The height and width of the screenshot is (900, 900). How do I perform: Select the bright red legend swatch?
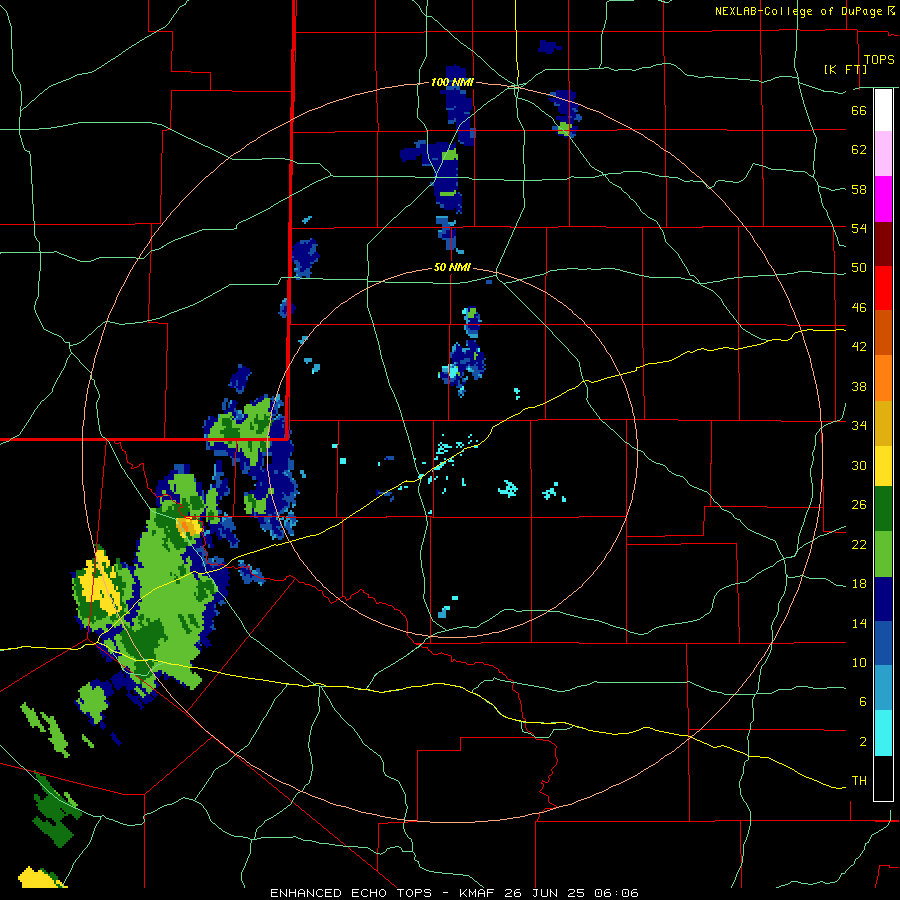pyautogui.click(x=883, y=288)
